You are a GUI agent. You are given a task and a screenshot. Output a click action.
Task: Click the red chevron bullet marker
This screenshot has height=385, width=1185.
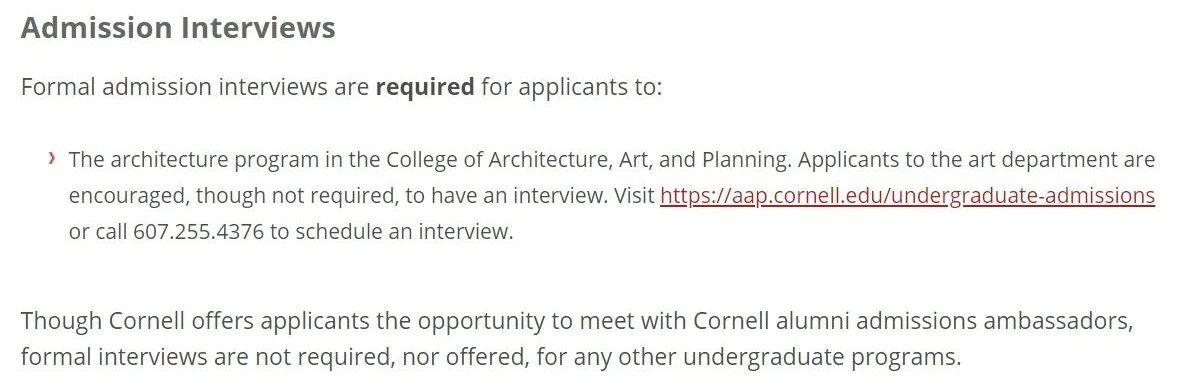51,159
